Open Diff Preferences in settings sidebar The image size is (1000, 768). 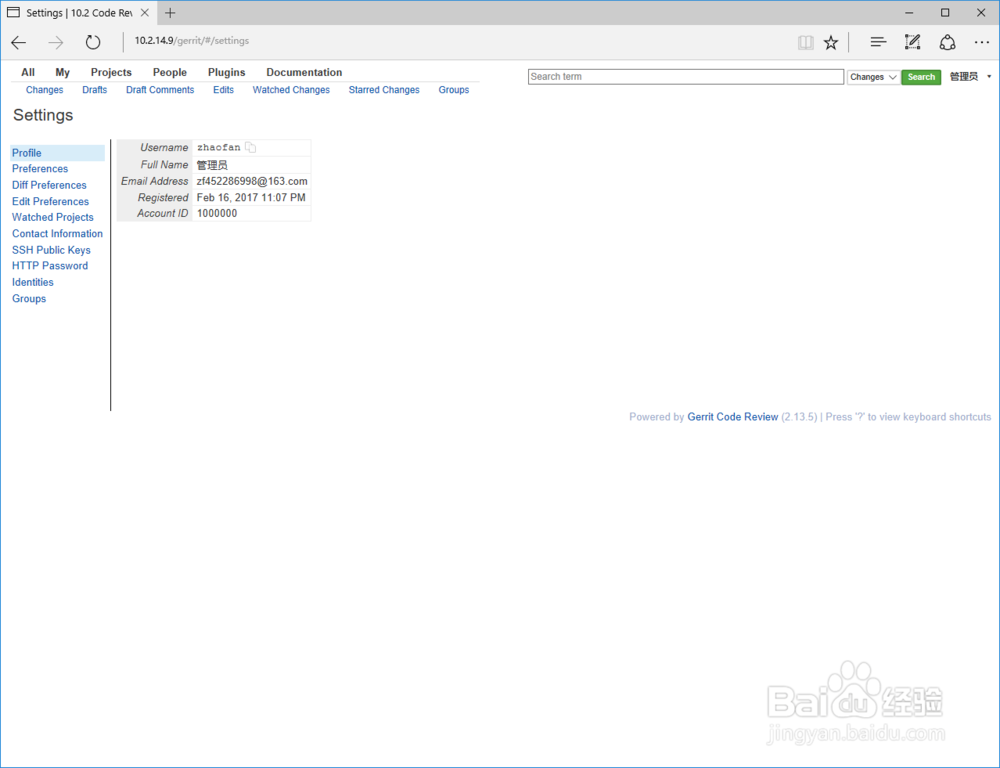49,185
